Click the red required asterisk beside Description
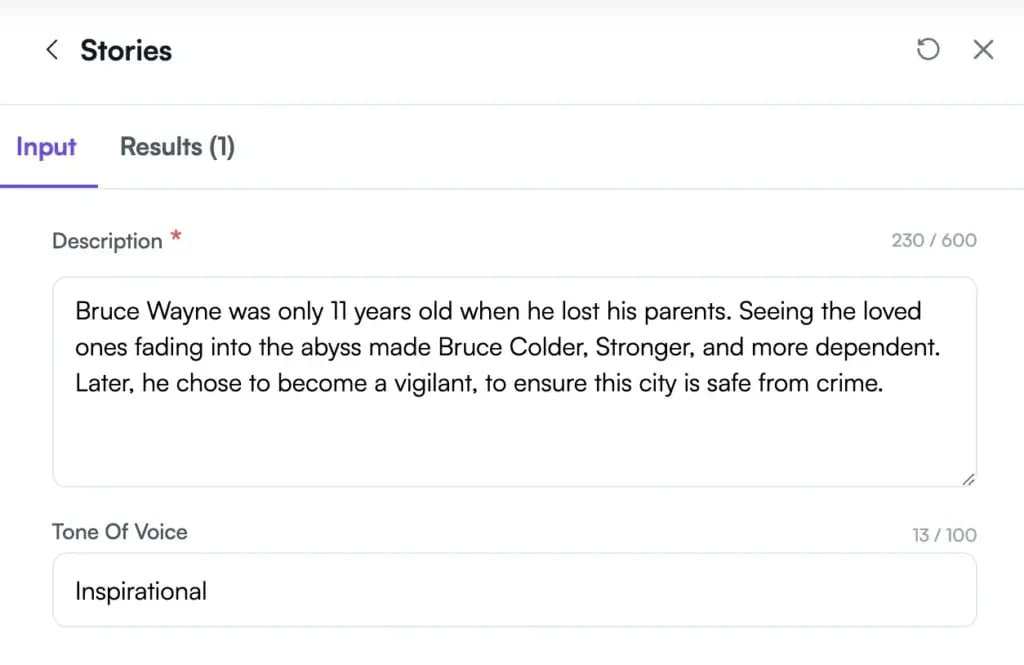 (176, 237)
